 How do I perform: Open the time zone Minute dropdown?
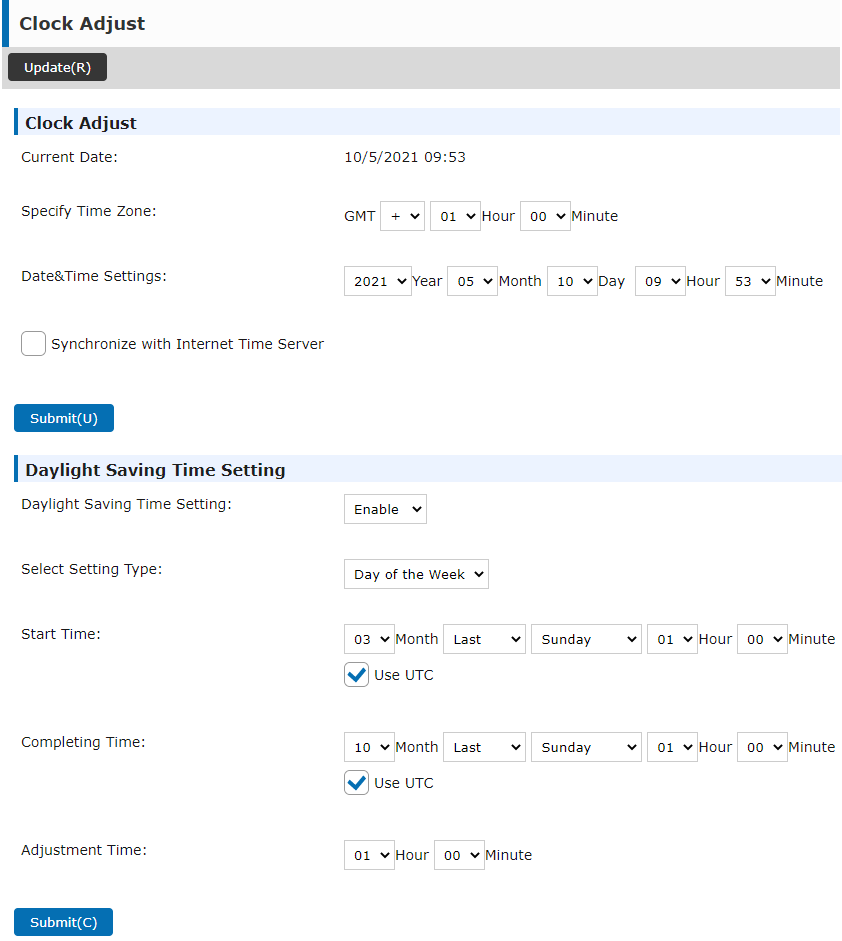click(545, 215)
